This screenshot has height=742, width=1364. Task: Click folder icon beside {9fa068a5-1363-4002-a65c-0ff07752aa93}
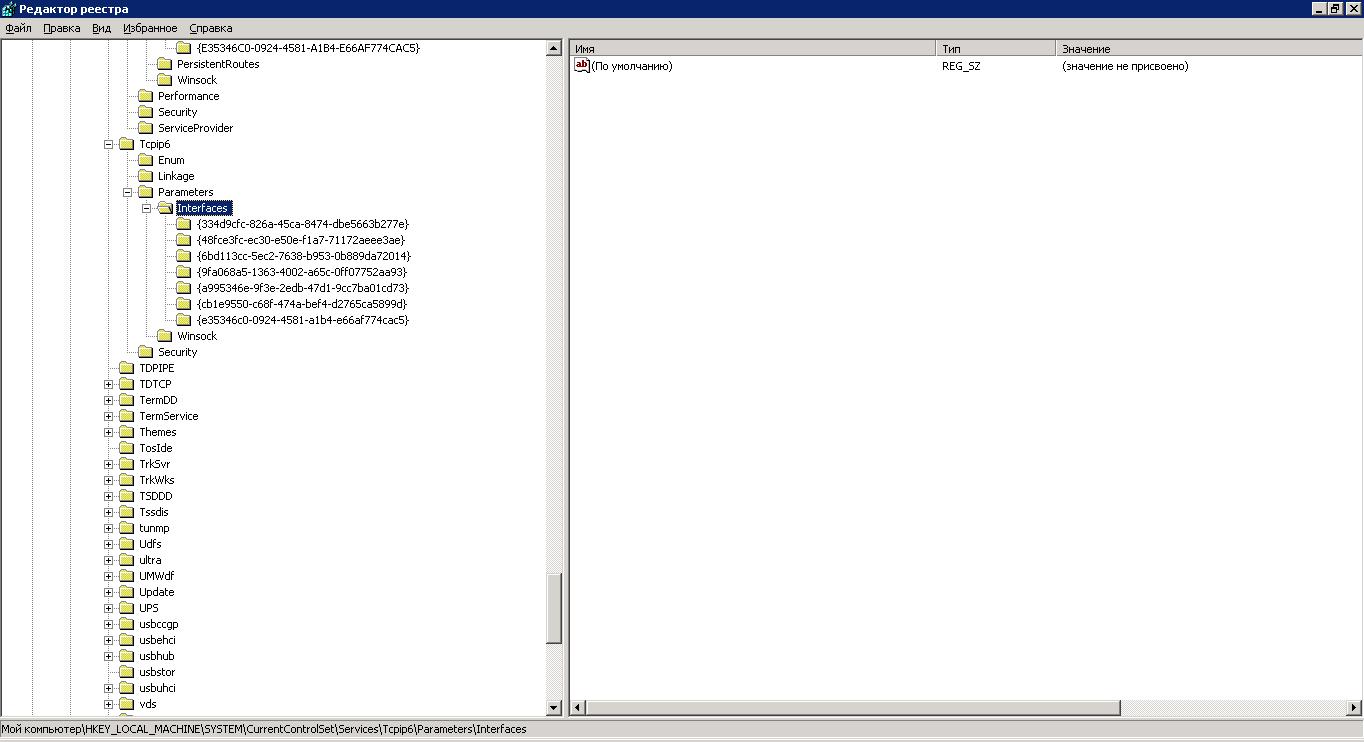point(183,272)
